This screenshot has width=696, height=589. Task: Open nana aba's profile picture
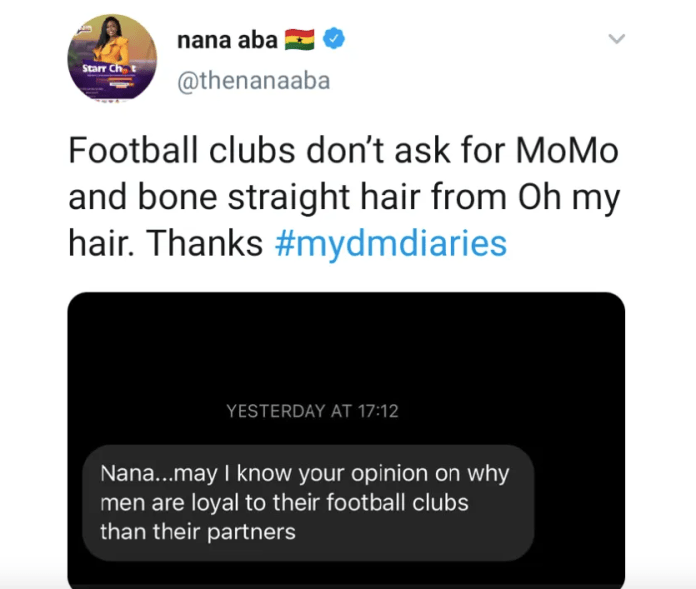[112, 58]
